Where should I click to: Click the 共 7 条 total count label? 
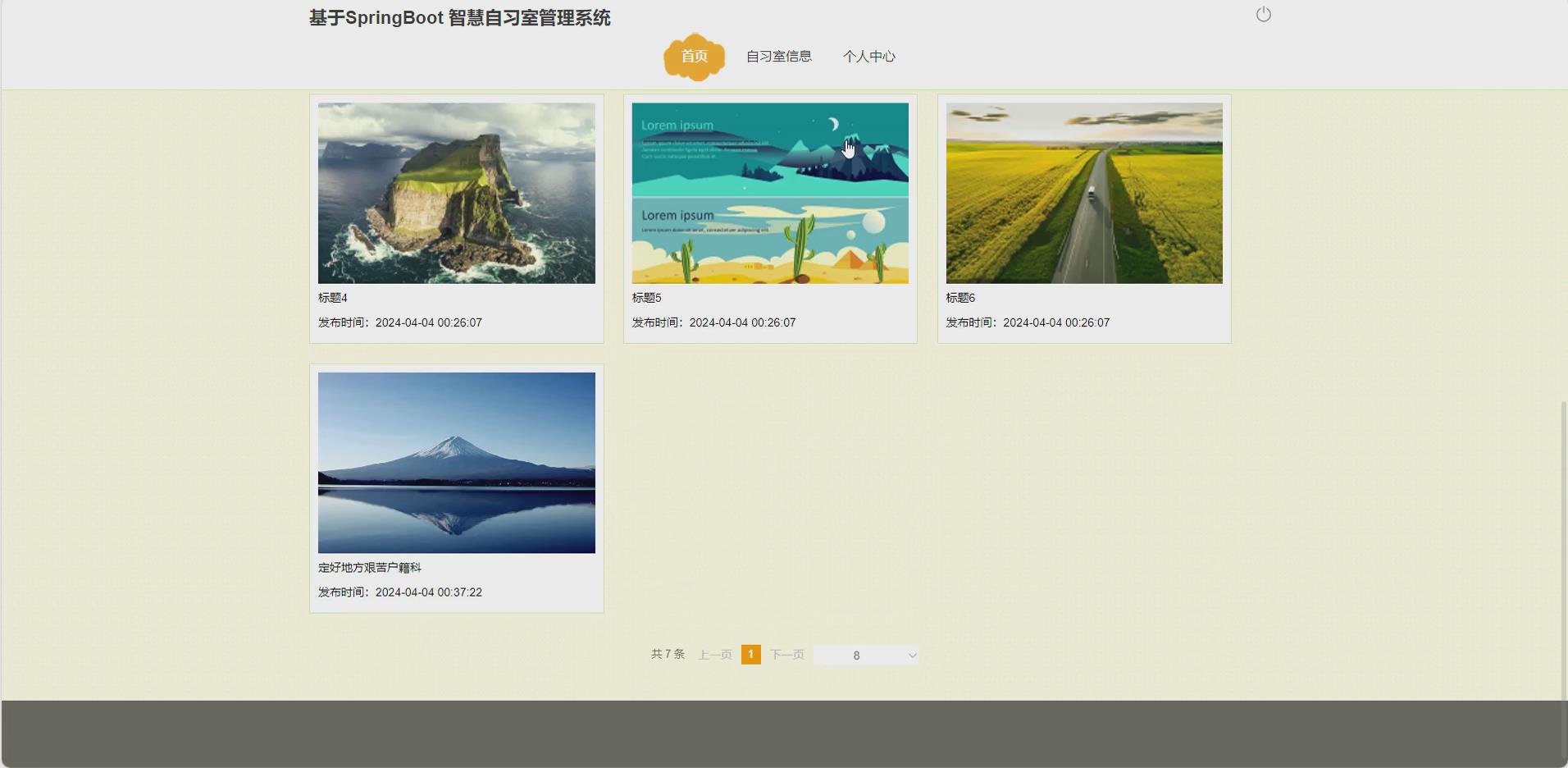coord(667,654)
